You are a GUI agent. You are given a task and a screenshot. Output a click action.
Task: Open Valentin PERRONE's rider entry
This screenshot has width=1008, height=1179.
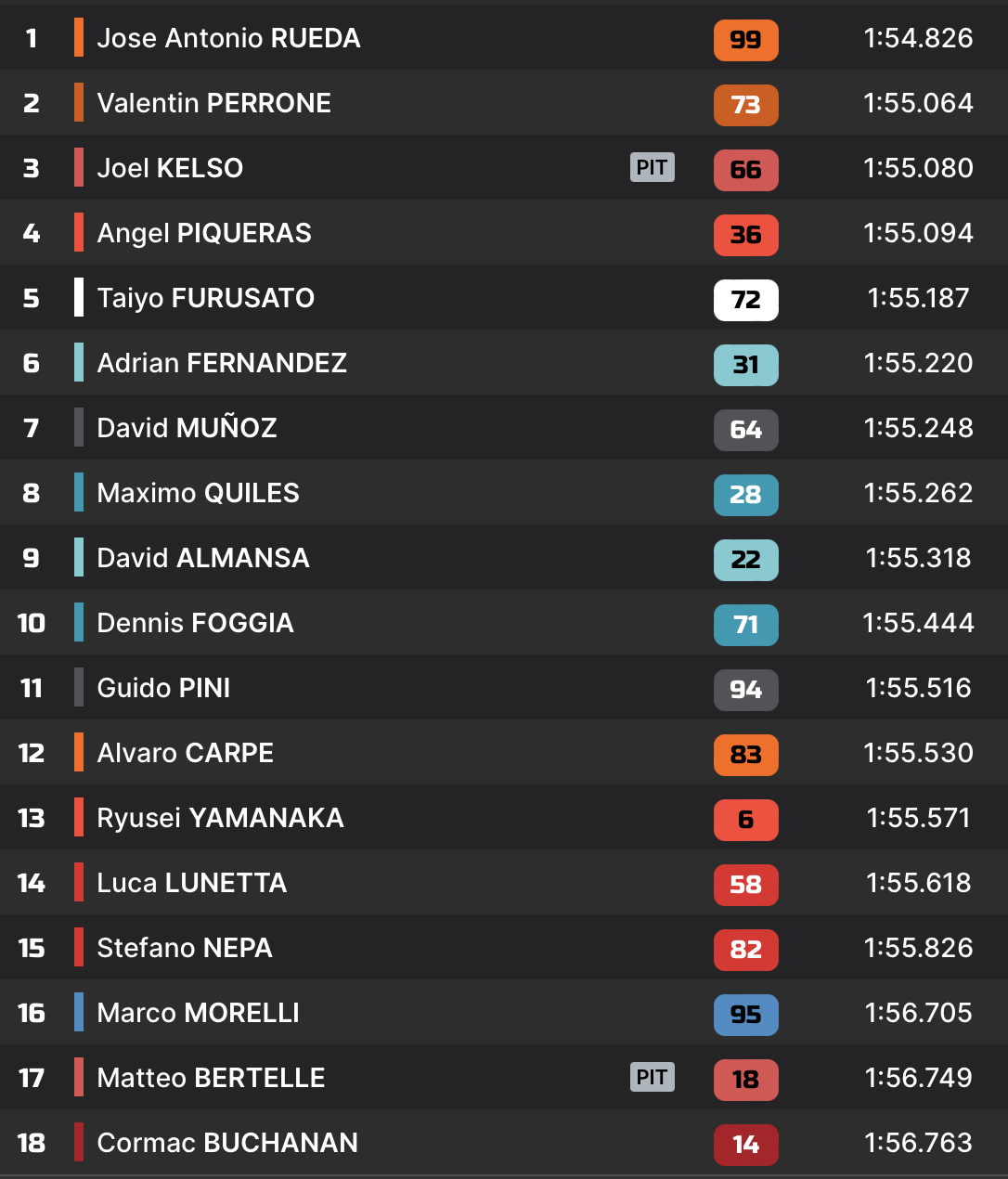213,103
